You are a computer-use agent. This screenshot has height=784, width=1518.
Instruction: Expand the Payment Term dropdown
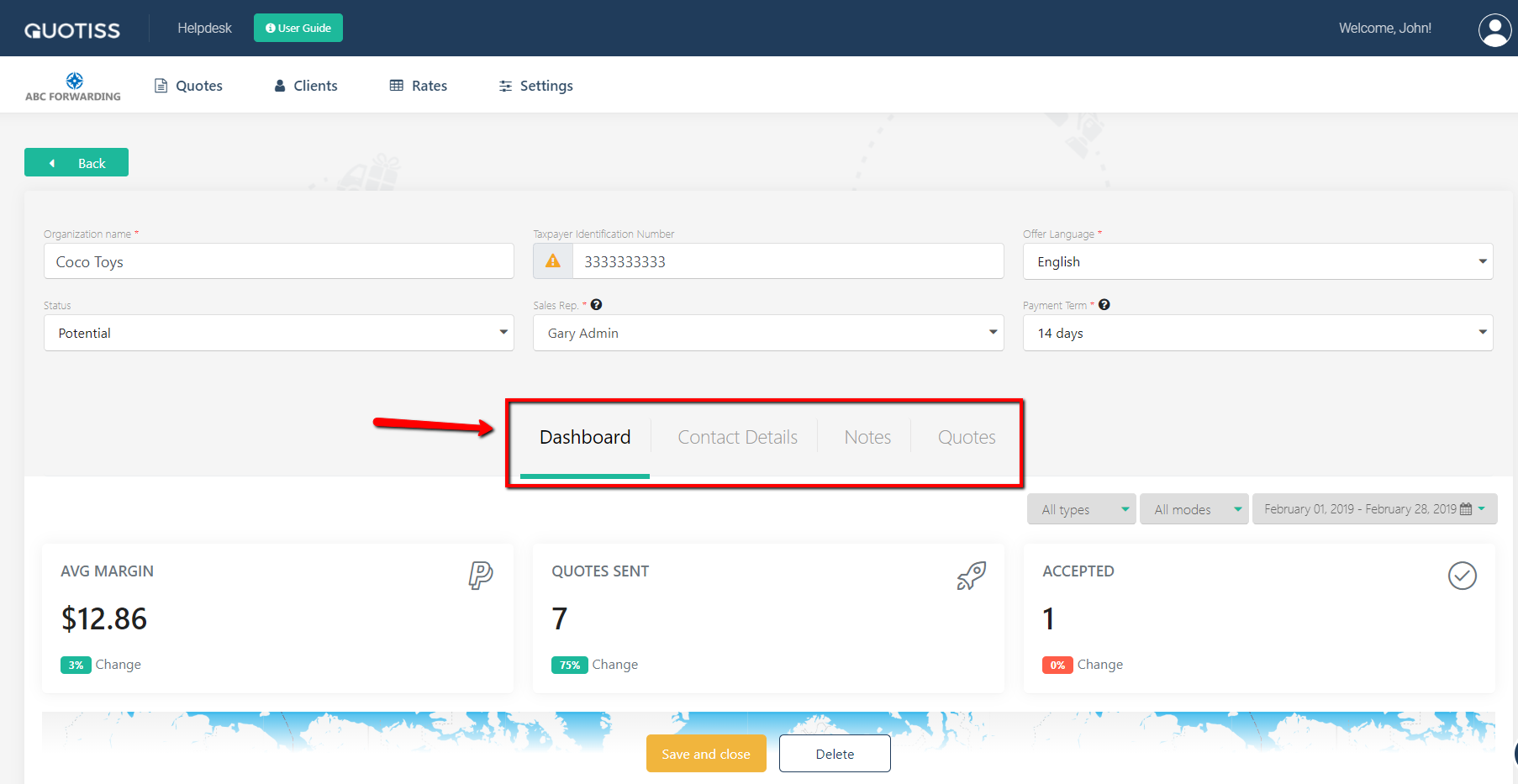pyautogui.click(x=1481, y=333)
